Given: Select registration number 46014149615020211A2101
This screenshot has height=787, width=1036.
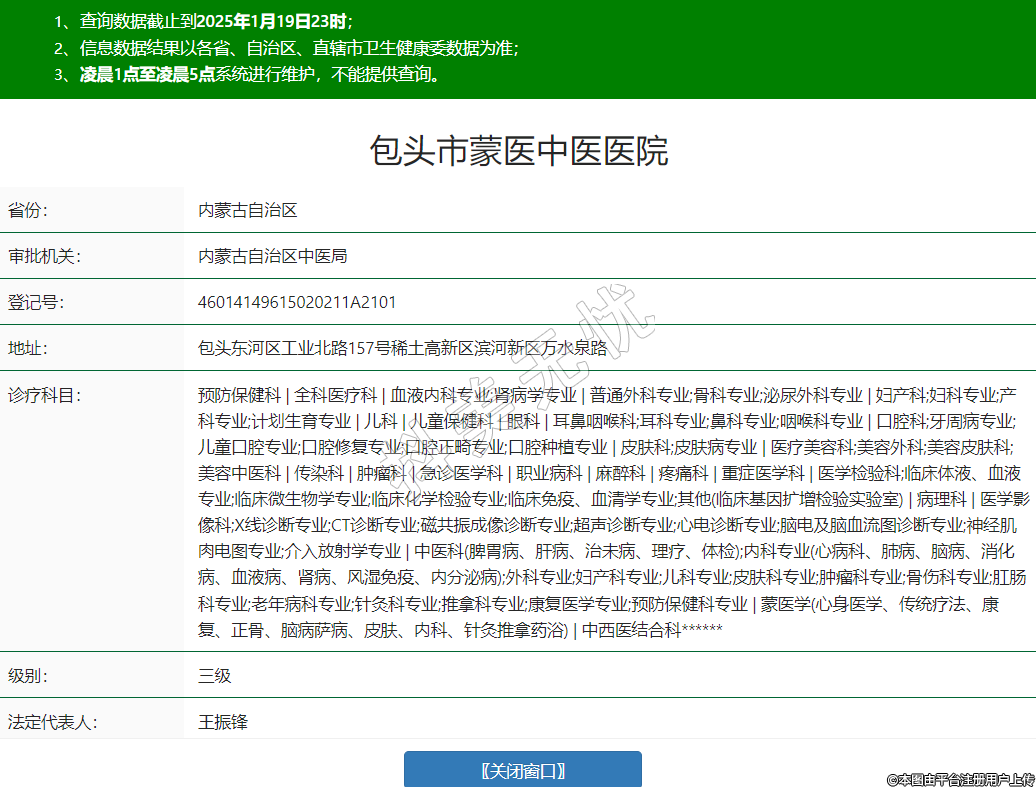Looking at the screenshot, I should pos(297,302).
